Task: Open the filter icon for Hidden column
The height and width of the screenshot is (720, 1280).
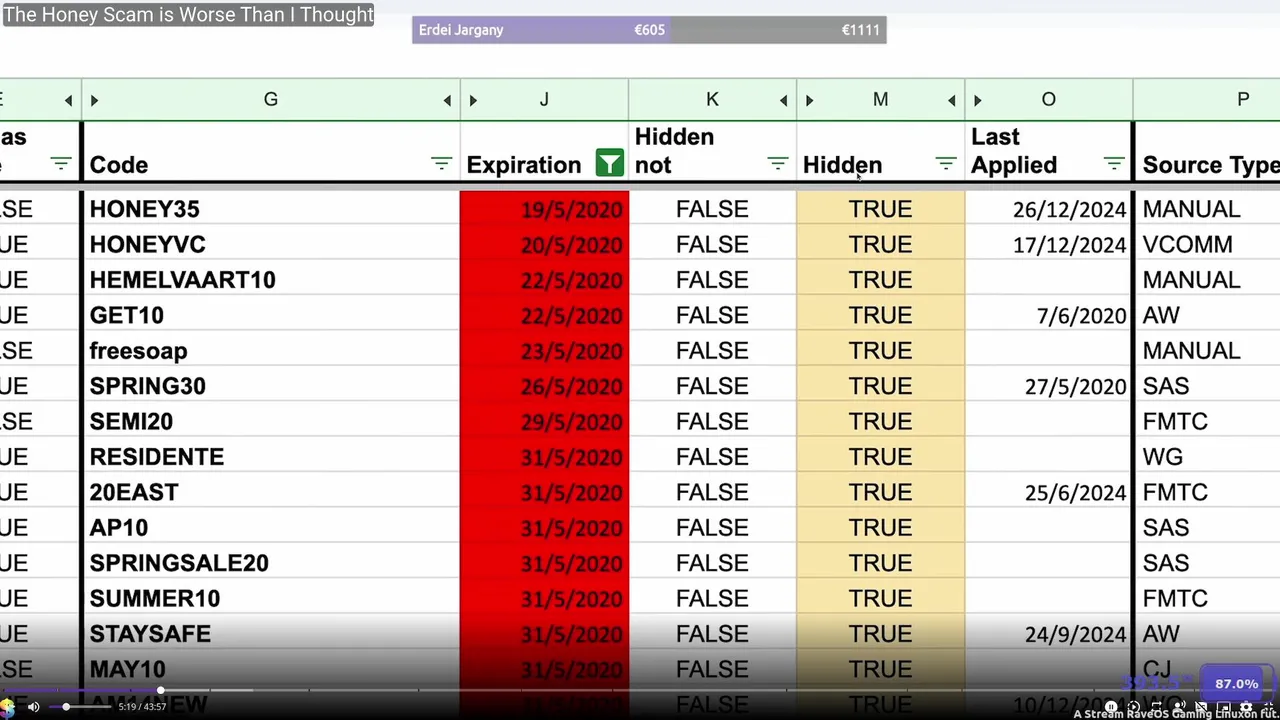Action: tap(945, 164)
